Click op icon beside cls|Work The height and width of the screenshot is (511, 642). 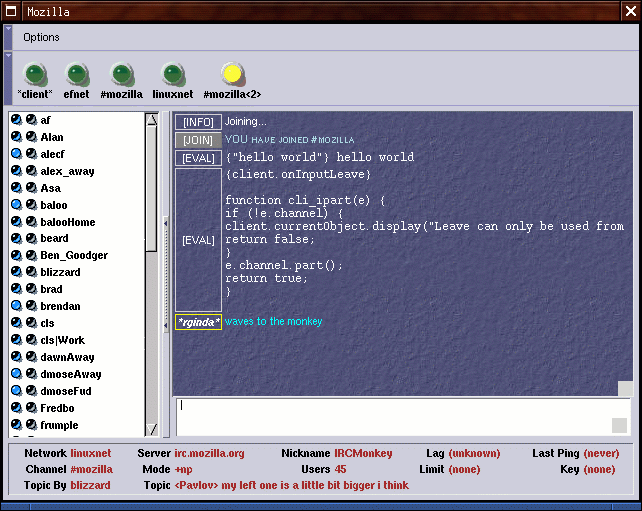pos(16,339)
